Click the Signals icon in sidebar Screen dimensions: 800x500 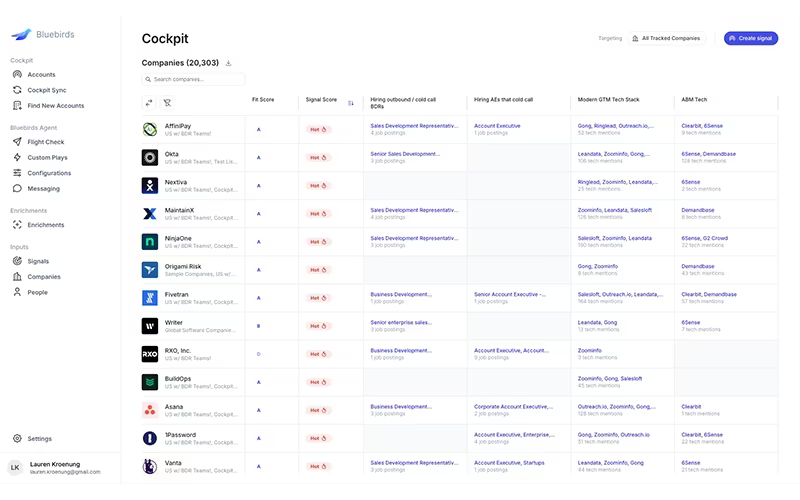17,261
